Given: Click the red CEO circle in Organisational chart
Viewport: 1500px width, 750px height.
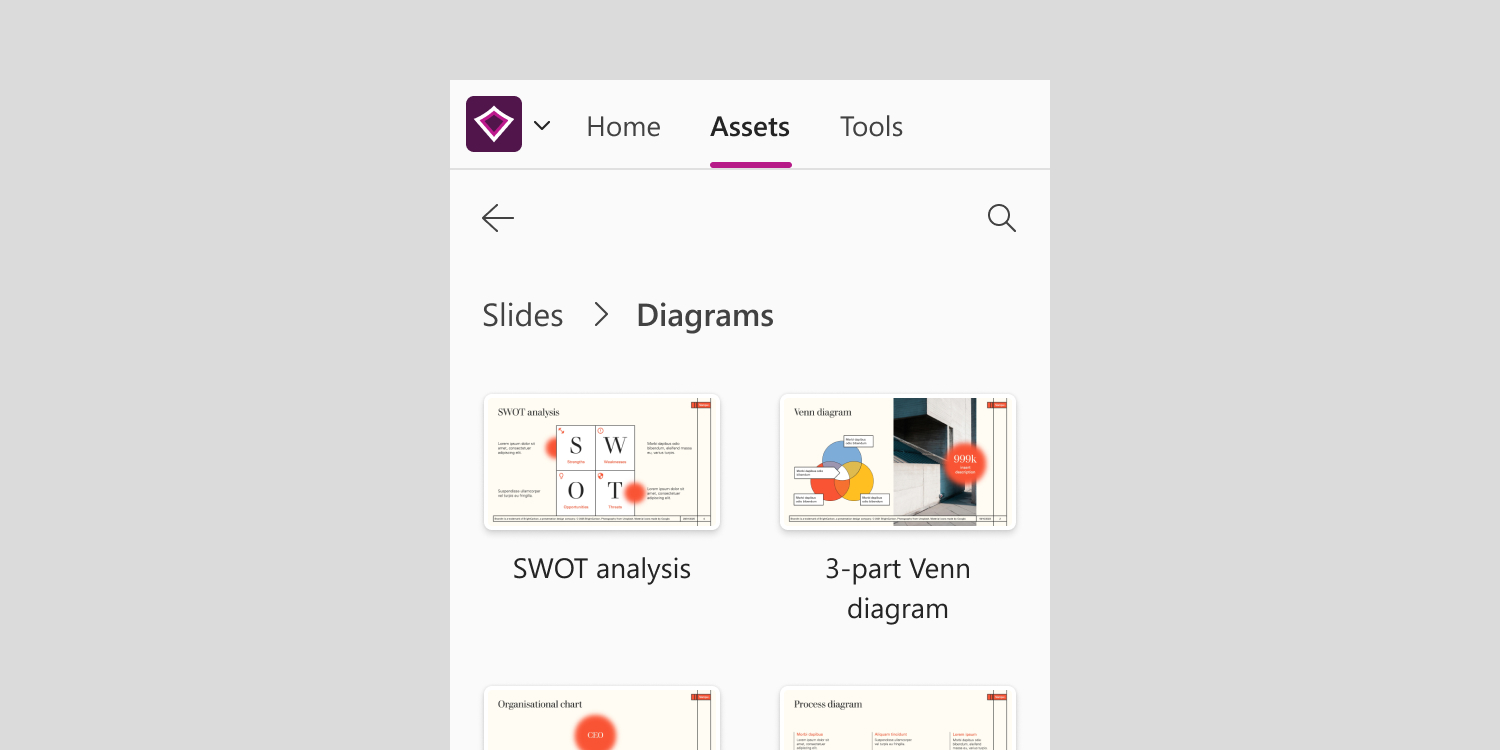Looking at the screenshot, I should coord(595,734).
